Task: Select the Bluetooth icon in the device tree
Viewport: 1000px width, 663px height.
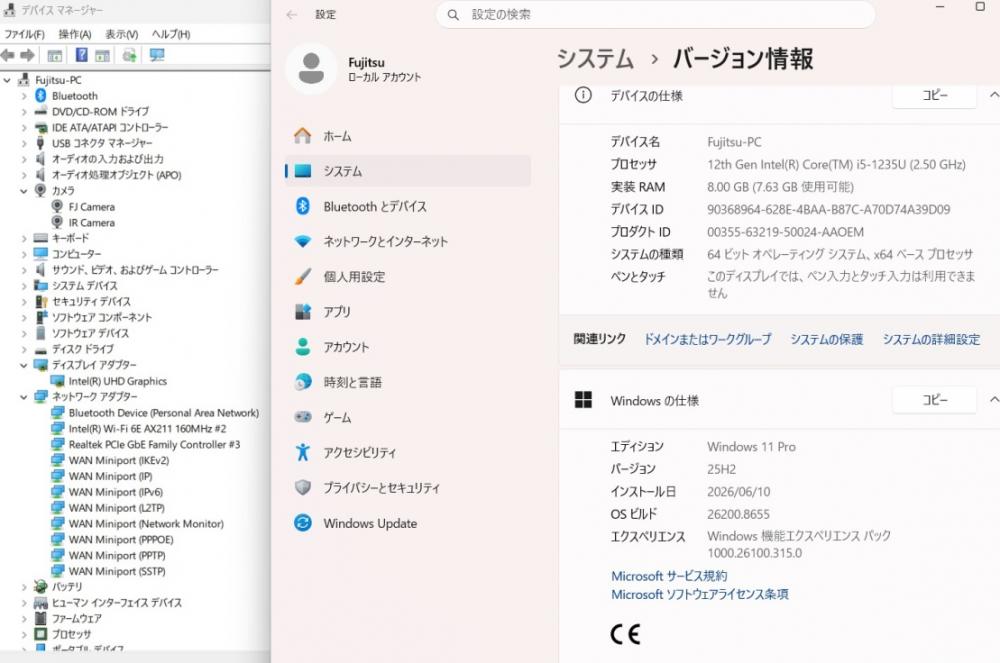Action: 41,96
